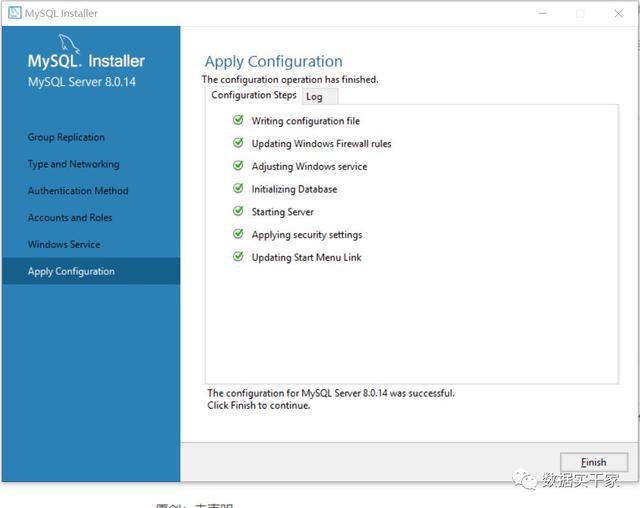Click 'Starting Server' step text
The width and height of the screenshot is (640, 508).
[282, 212]
